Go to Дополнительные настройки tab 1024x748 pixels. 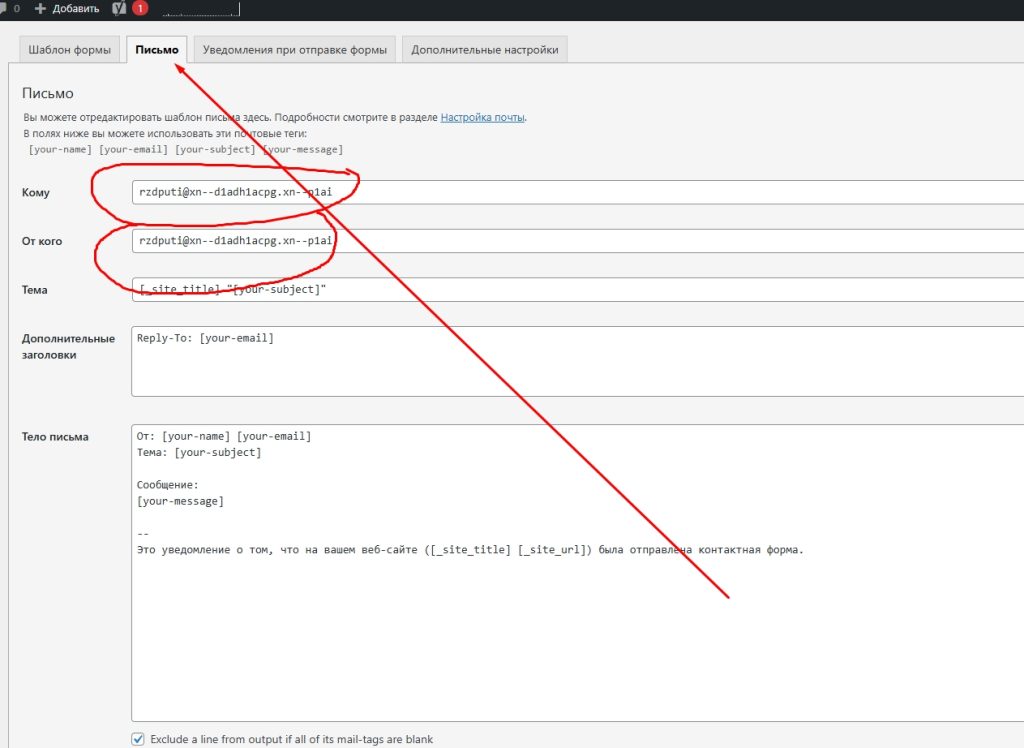(486, 50)
